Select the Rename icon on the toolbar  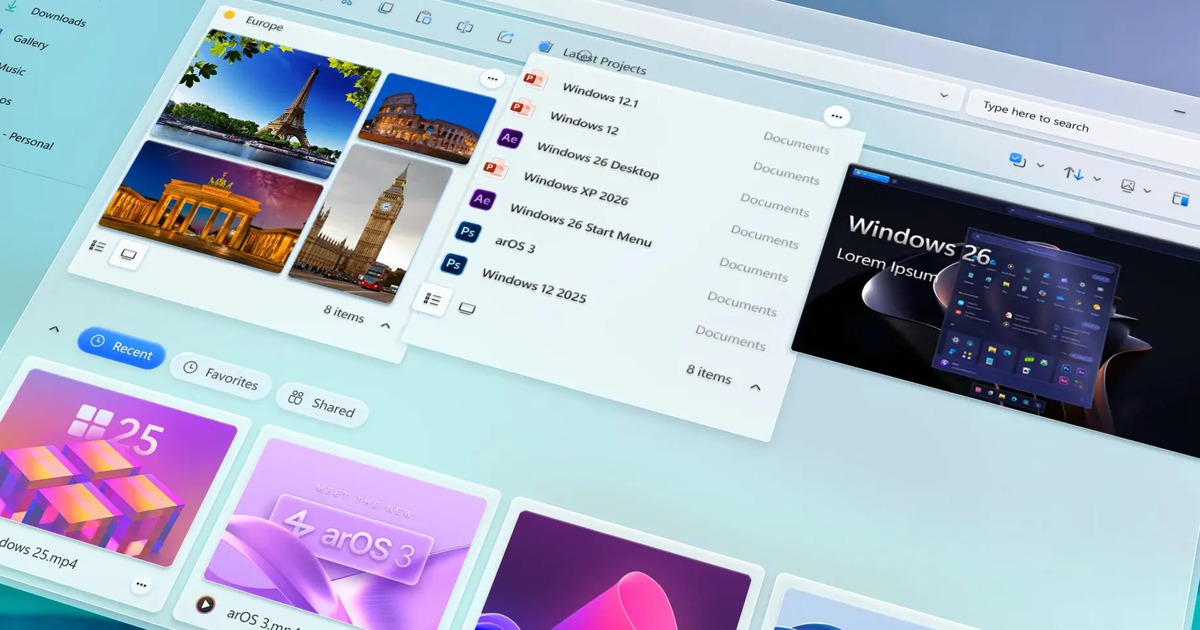pyautogui.click(x=464, y=28)
